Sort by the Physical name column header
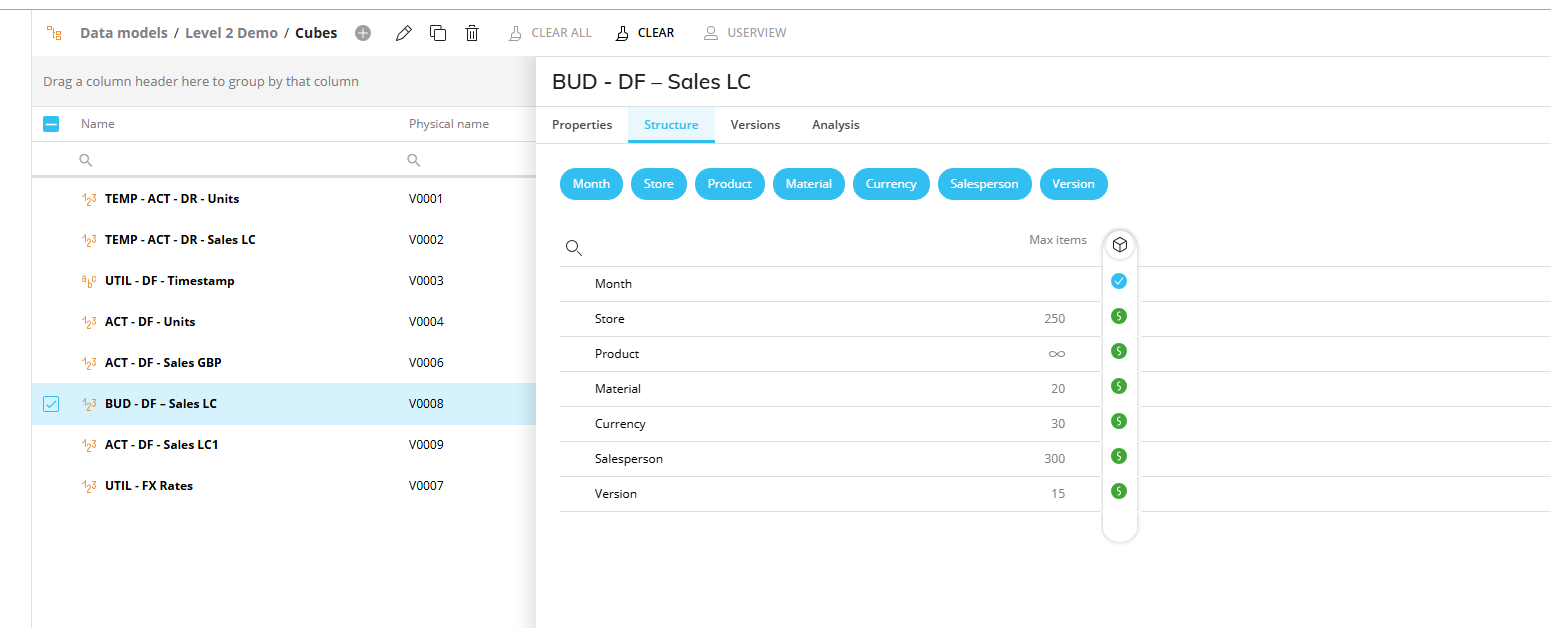 (x=449, y=124)
